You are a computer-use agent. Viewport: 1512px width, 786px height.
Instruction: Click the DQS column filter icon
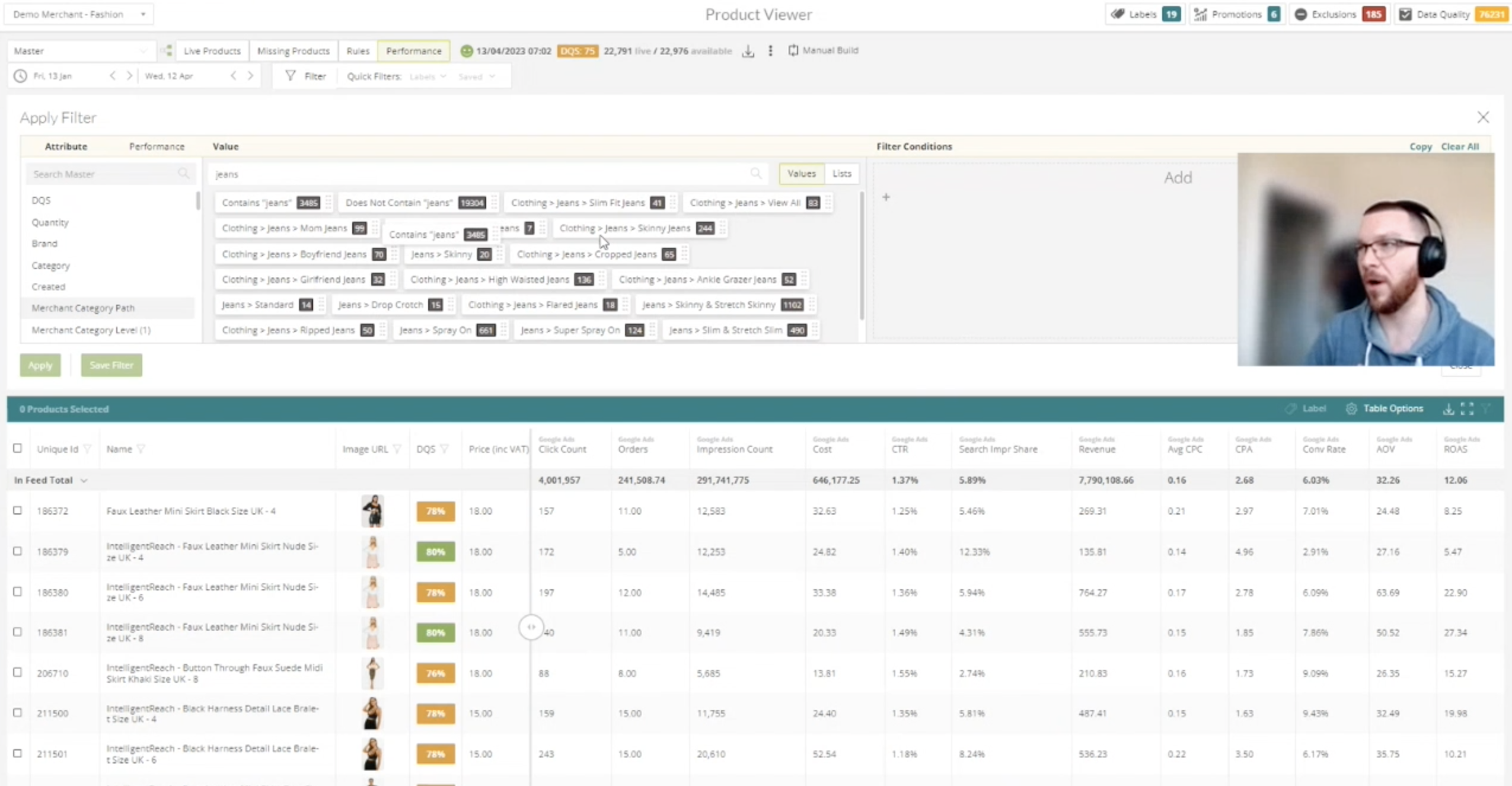point(444,449)
